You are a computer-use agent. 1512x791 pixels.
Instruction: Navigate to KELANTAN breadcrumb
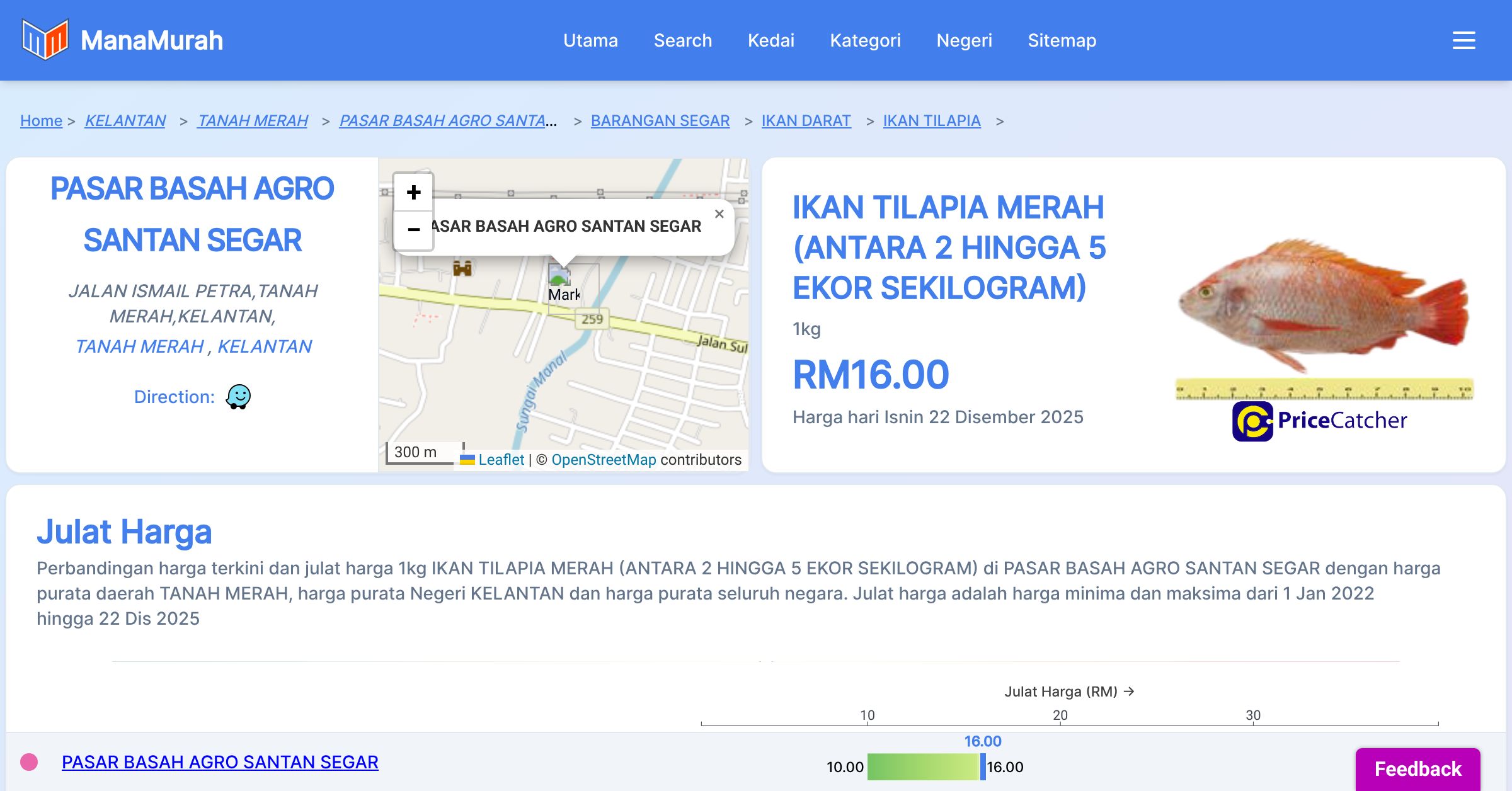pyautogui.click(x=125, y=120)
